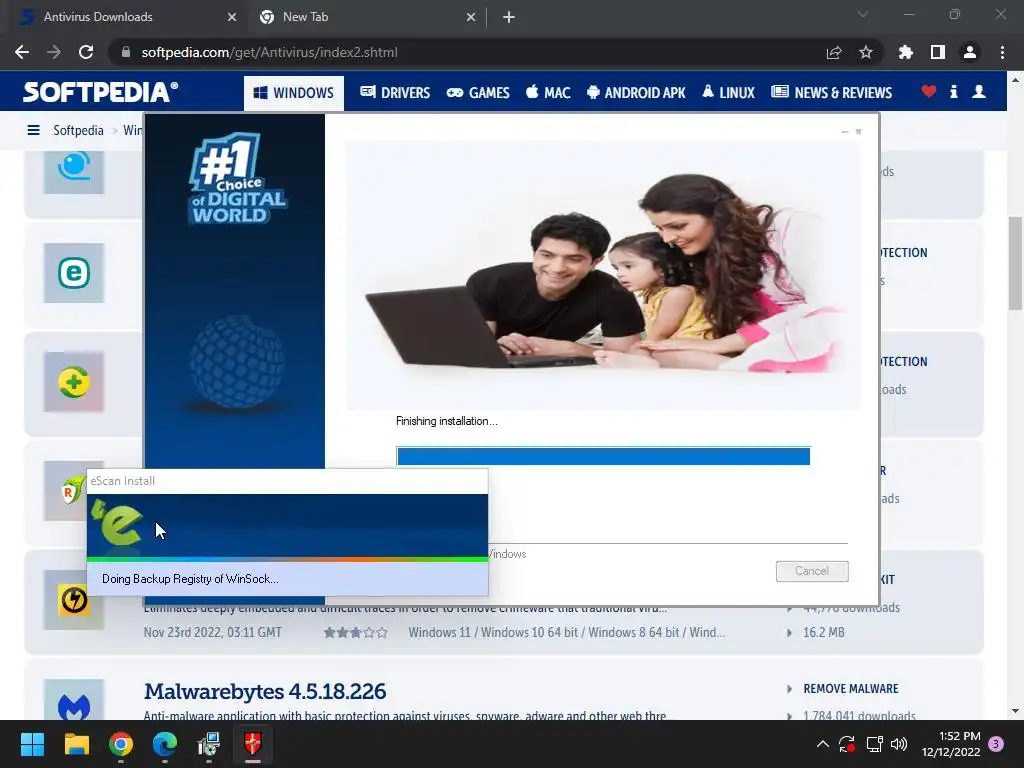The width and height of the screenshot is (1024, 768).
Task: Click 'Doing Backup Registry of WinSock...' status
Action: pos(190,579)
